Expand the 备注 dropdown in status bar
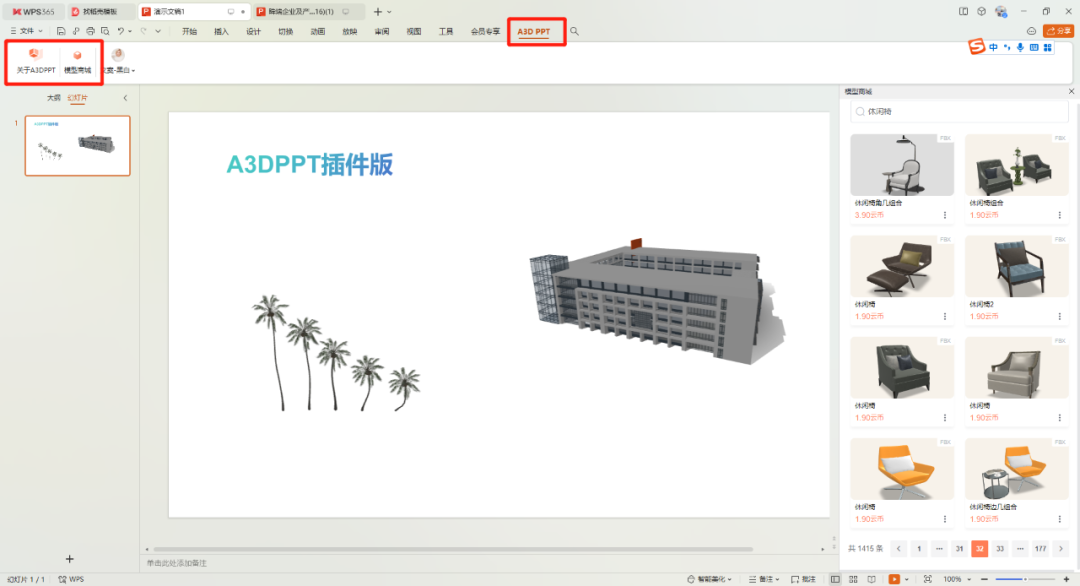 click(775, 579)
